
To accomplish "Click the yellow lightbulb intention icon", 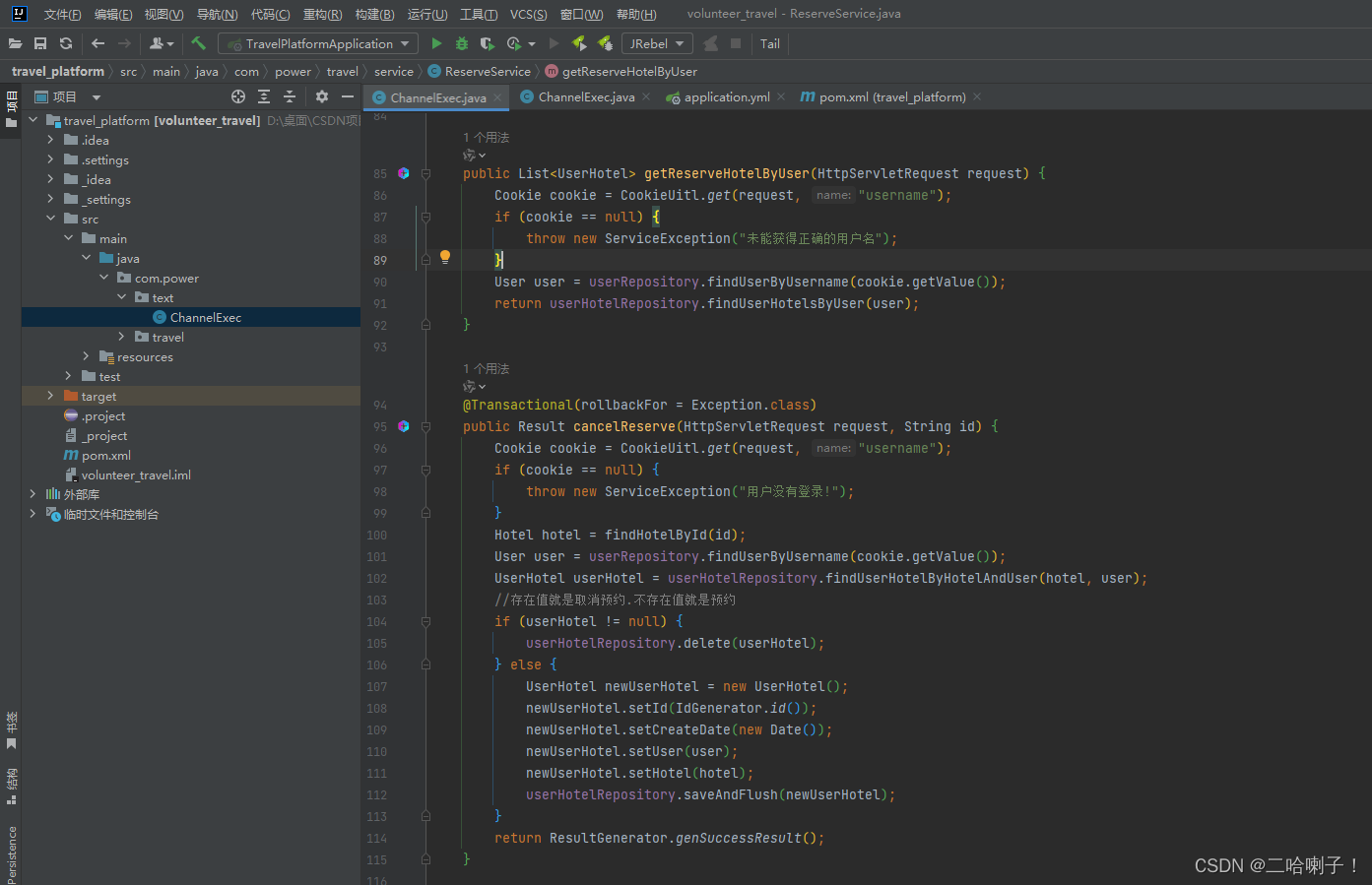I will click(445, 258).
